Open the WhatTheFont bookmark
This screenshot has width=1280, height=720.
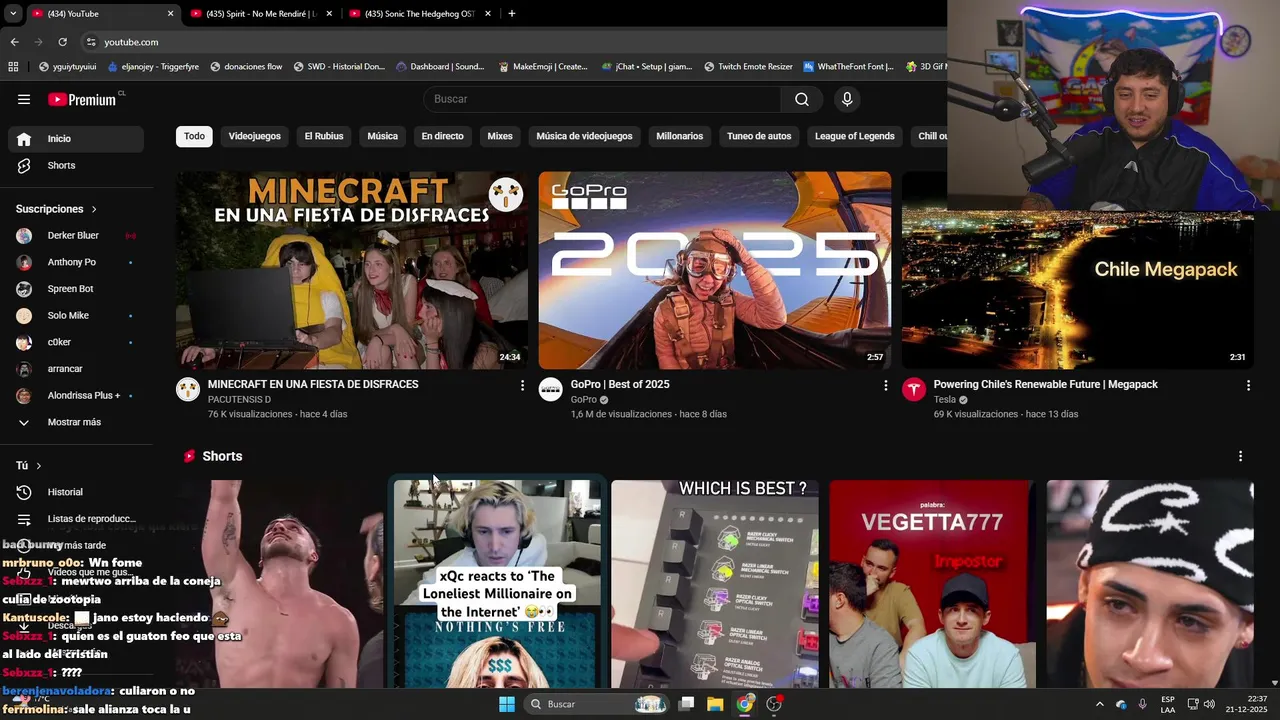pos(846,67)
